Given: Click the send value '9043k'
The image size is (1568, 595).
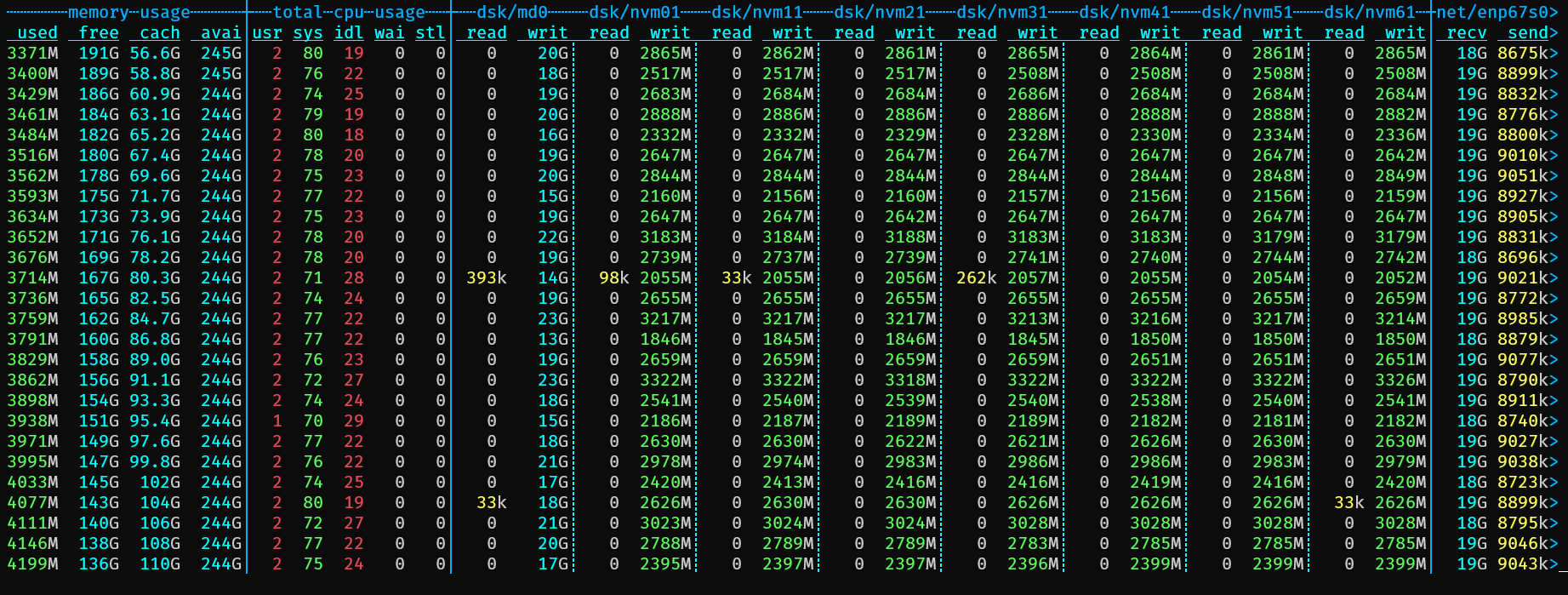Looking at the screenshot, I should coord(1523,564).
